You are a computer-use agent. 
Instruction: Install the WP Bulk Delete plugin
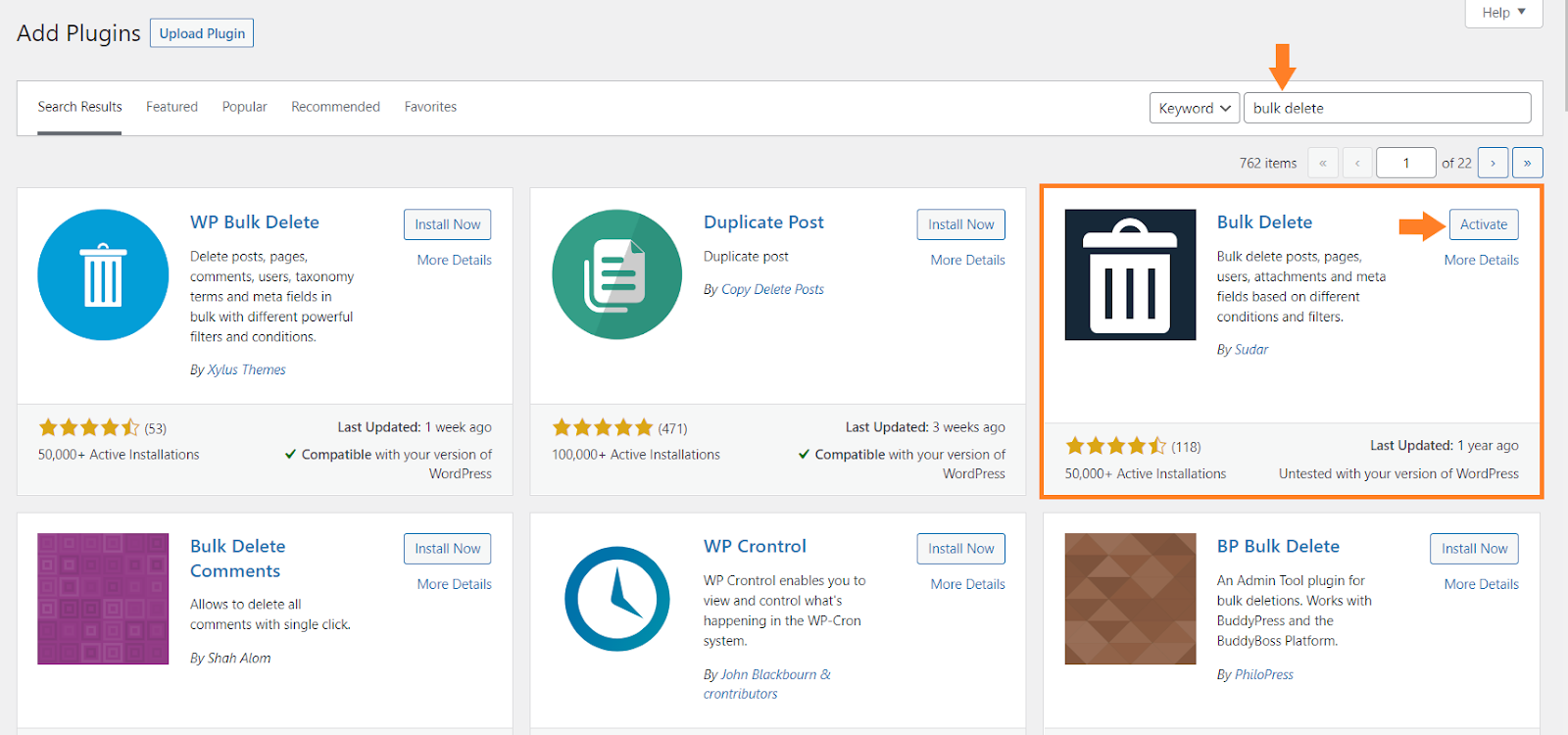point(447,224)
